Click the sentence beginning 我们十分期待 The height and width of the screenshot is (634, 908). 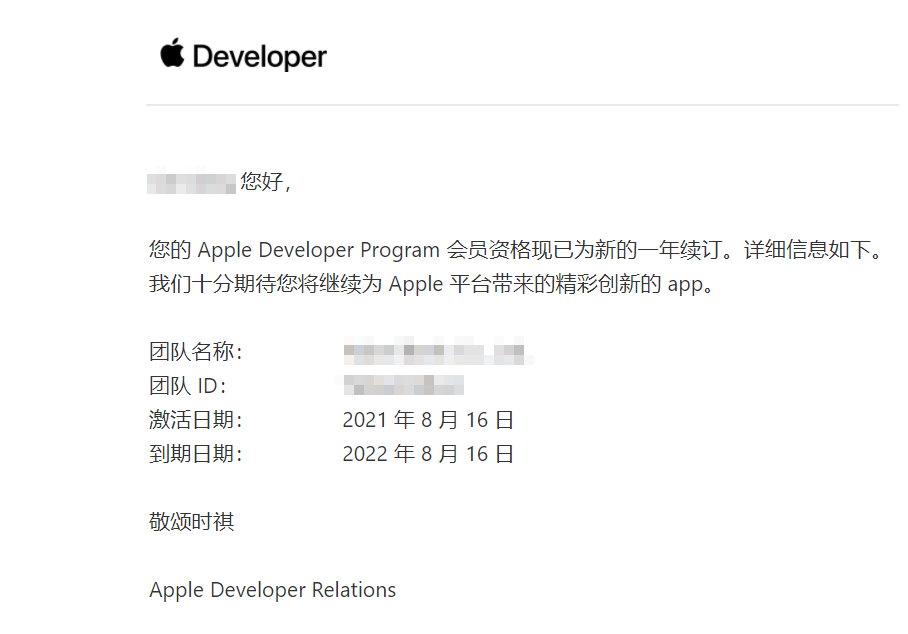pyautogui.click(x=432, y=284)
